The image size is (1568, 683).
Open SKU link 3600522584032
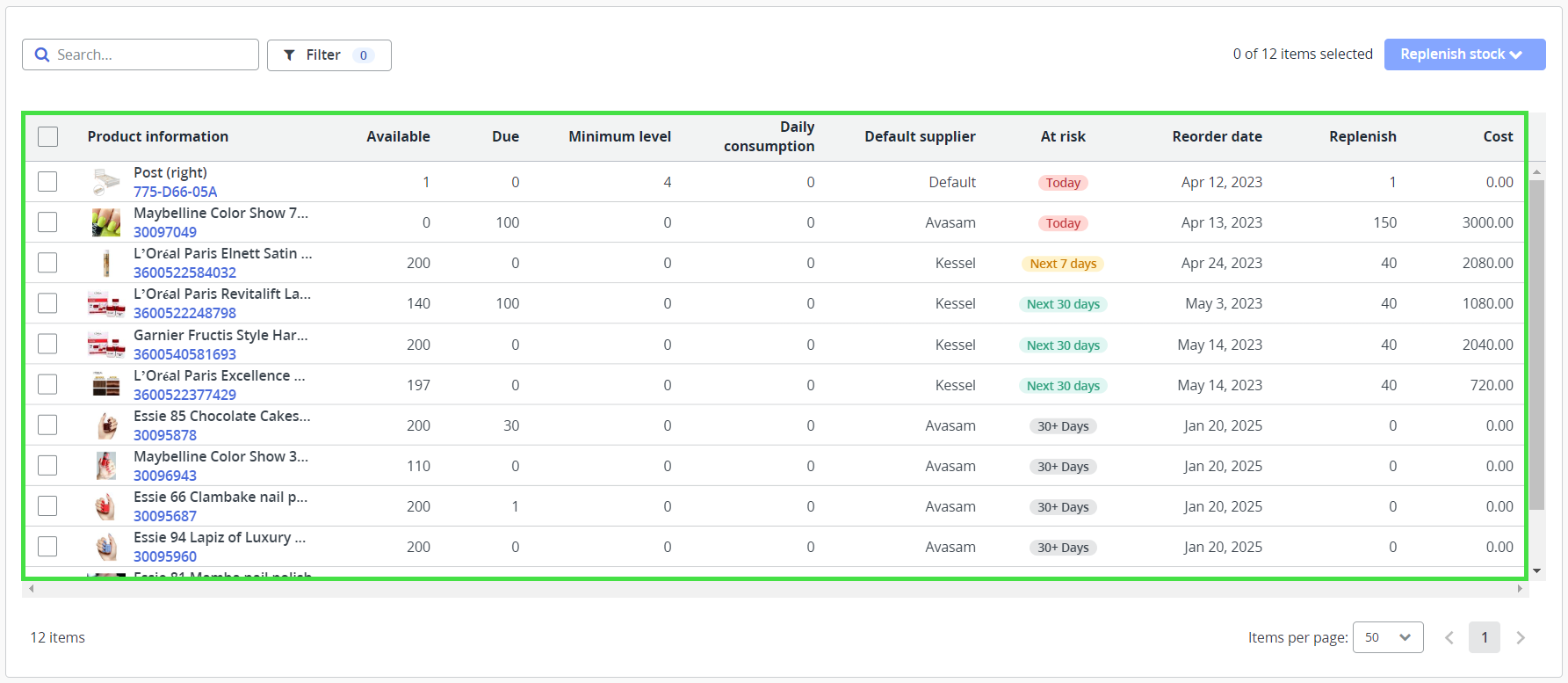pyautogui.click(x=184, y=272)
